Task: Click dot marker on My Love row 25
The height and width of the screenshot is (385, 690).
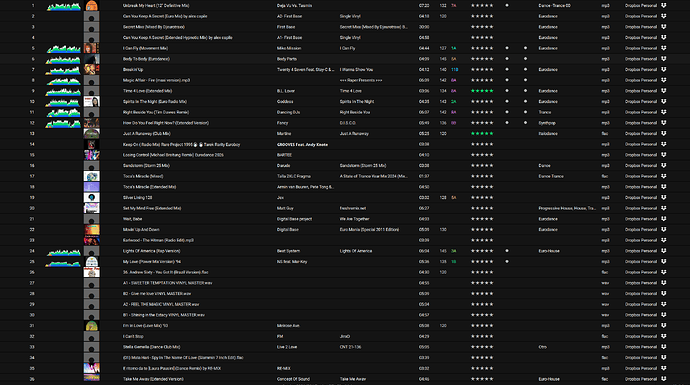Action: (x=507, y=262)
